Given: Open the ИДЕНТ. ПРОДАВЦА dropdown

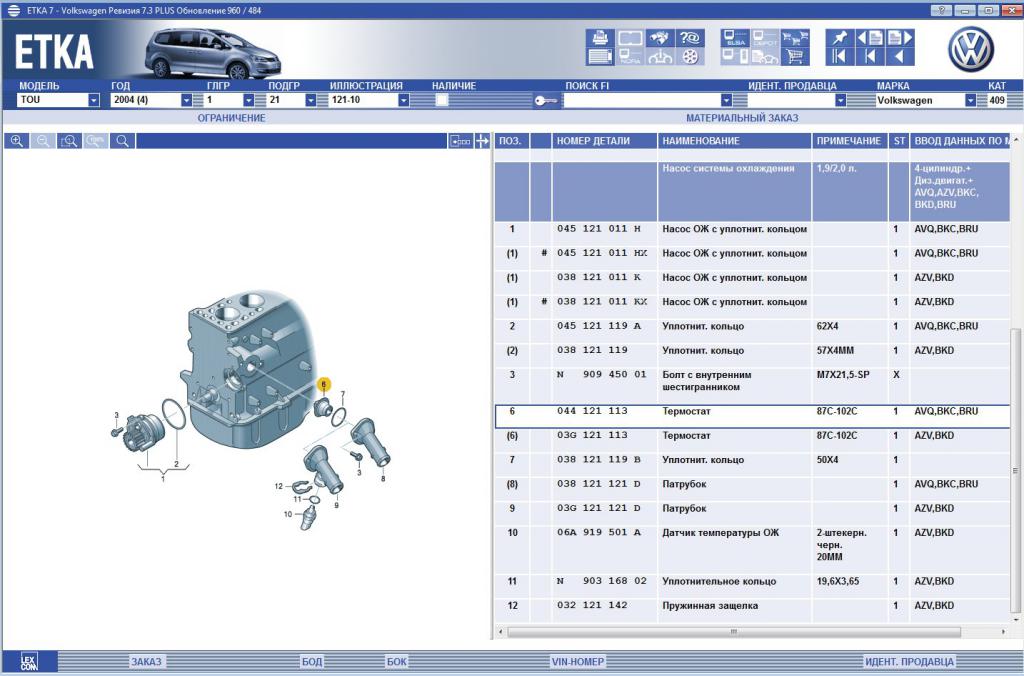Looking at the screenshot, I should (840, 100).
